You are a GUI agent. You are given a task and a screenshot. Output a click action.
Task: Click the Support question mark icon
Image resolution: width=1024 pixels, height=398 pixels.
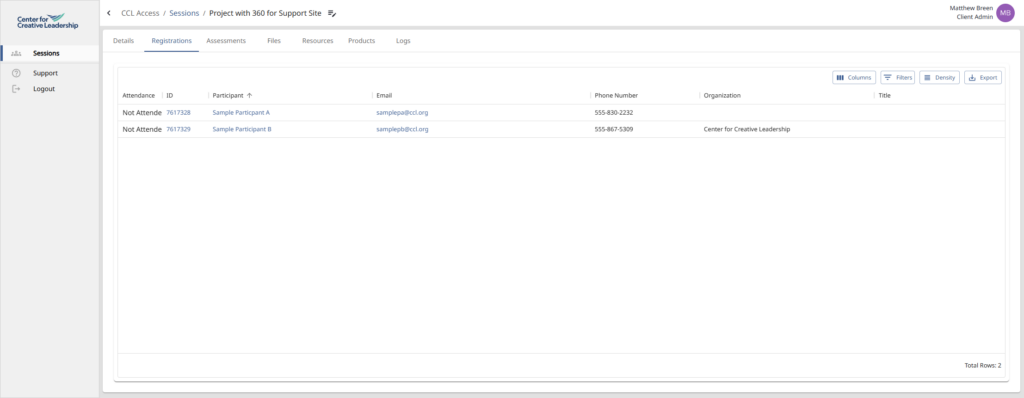click(x=17, y=73)
